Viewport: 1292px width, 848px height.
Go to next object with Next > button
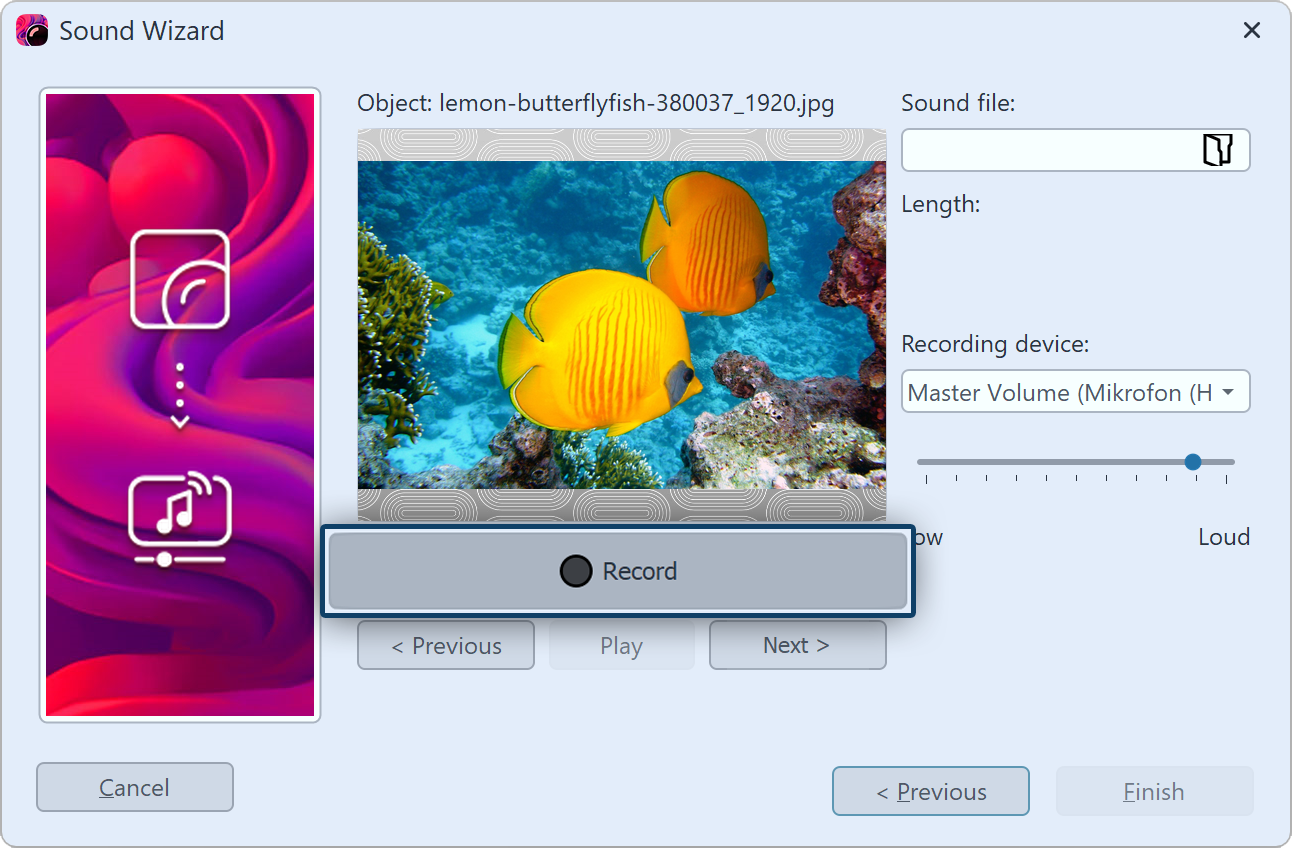(797, 646)
